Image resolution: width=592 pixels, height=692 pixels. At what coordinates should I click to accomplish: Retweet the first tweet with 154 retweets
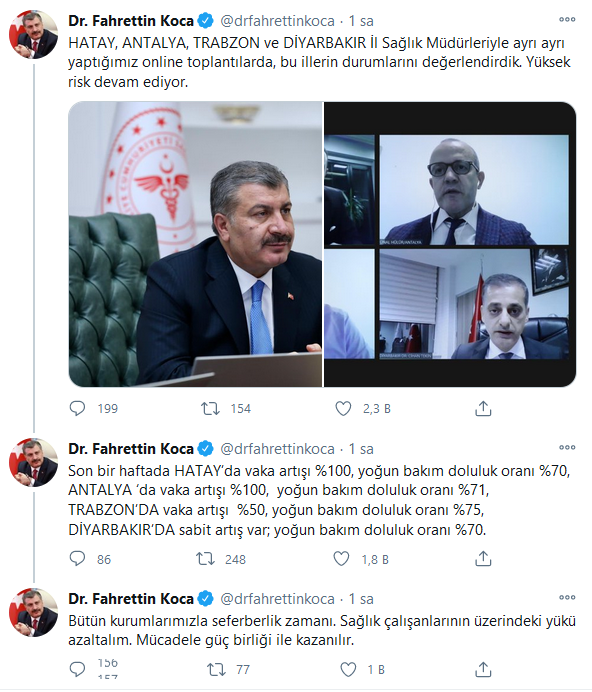coord(210,409)
